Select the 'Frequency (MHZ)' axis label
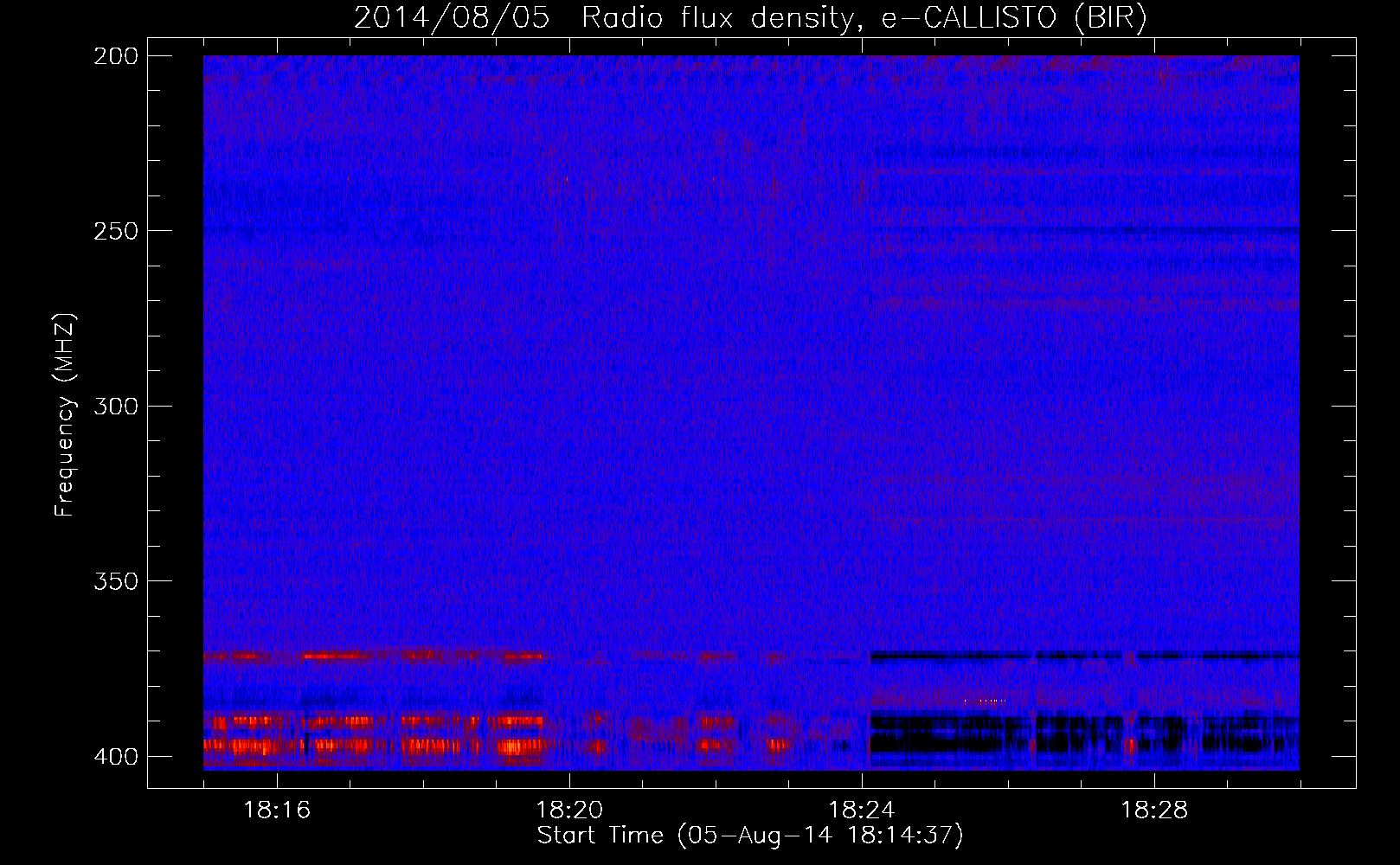The width and height of the screenshot is (1400, 865). (65, 415)
